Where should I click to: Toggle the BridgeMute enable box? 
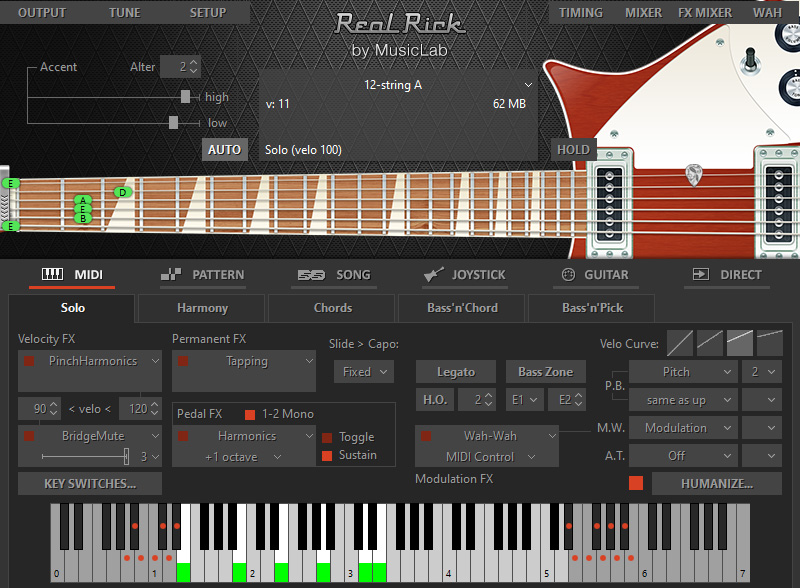(x=30, y=436)
